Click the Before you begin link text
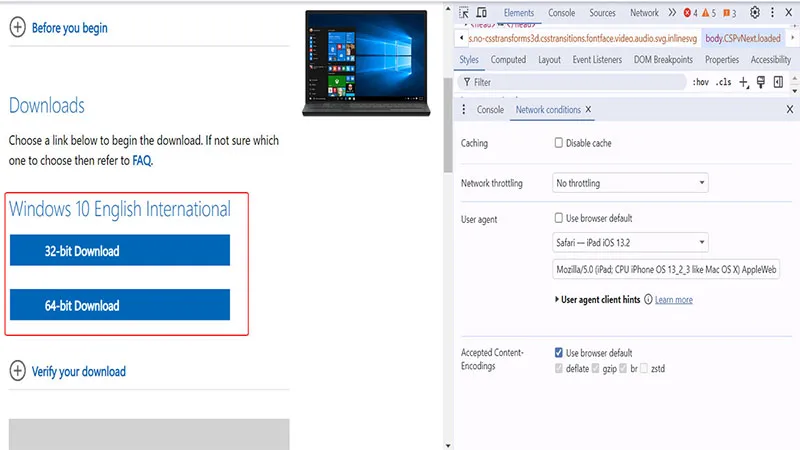This screenshot has height=450, width=800. pos(69,28)
